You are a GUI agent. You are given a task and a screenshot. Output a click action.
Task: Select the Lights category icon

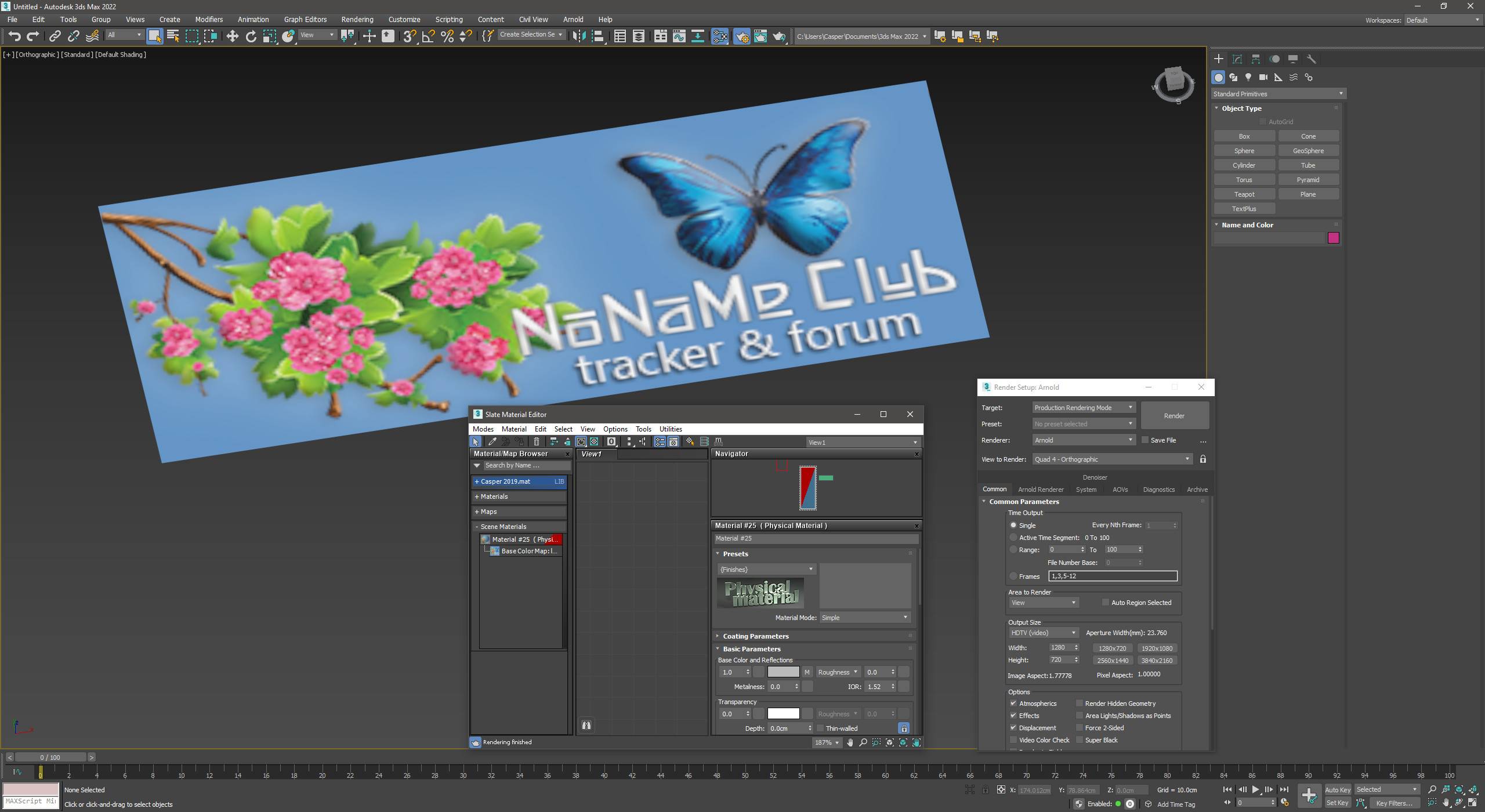click(1248, 77)
